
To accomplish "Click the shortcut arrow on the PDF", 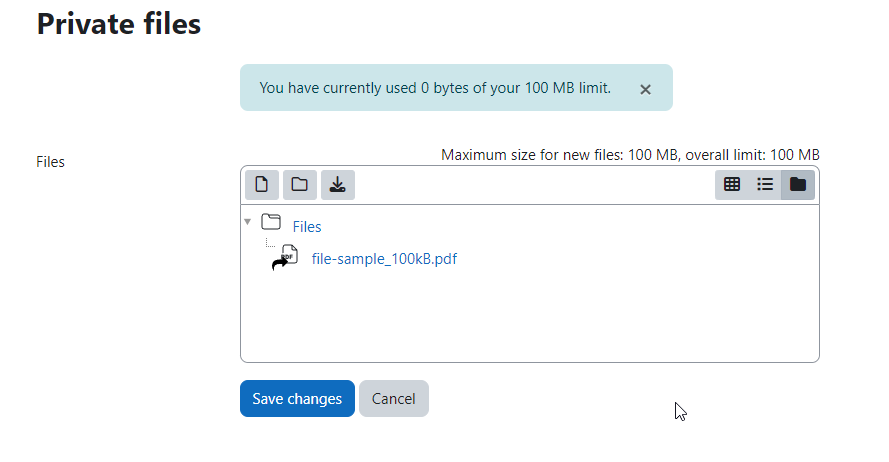I will pyautogui.click(x=280, y=264).
